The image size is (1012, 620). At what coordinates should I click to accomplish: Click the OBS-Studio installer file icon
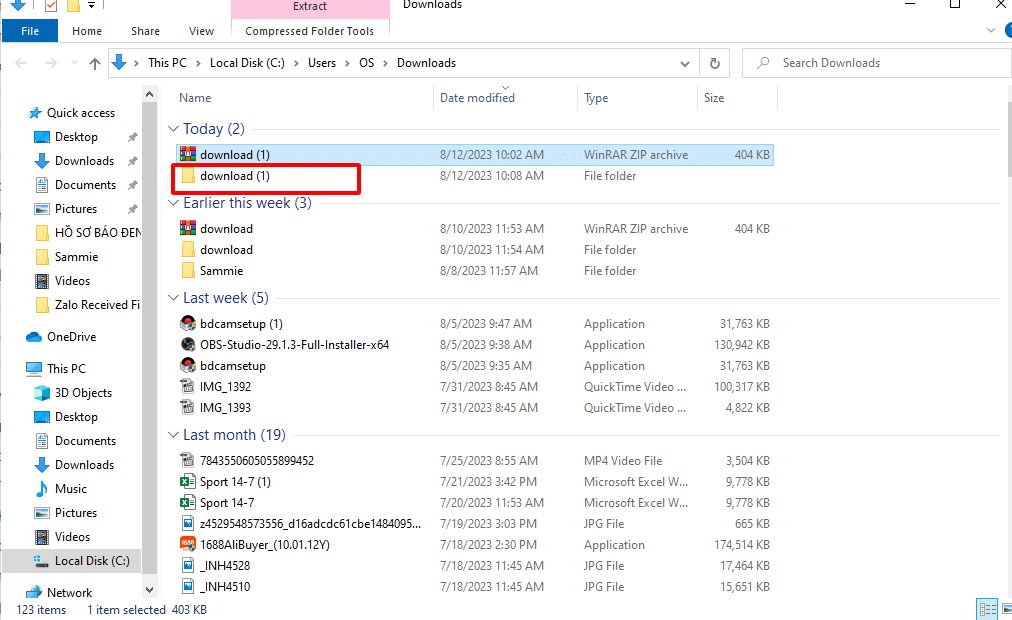tap(187, 345)
